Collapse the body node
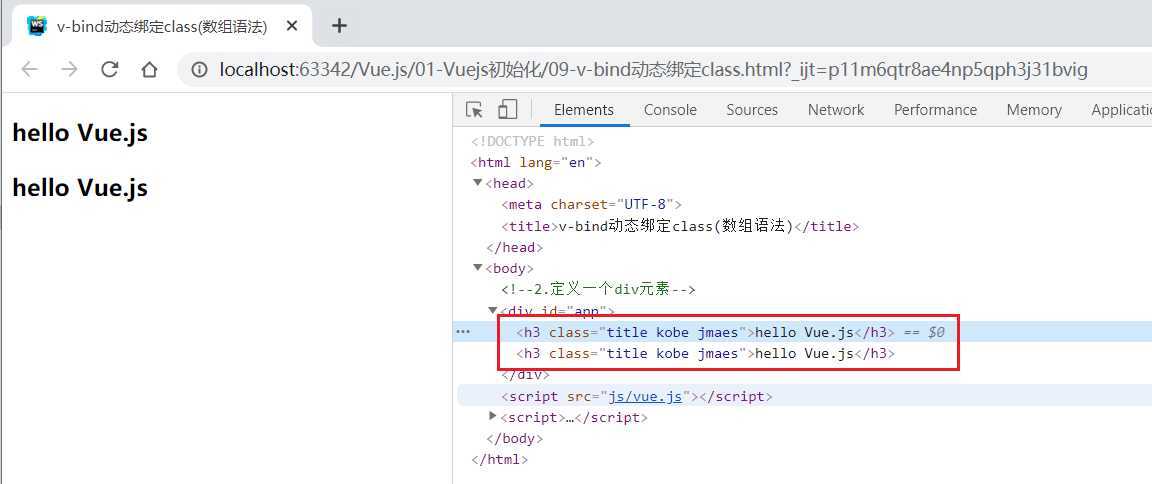Viewport: 1152px width, 484px height. click(479, 268)
